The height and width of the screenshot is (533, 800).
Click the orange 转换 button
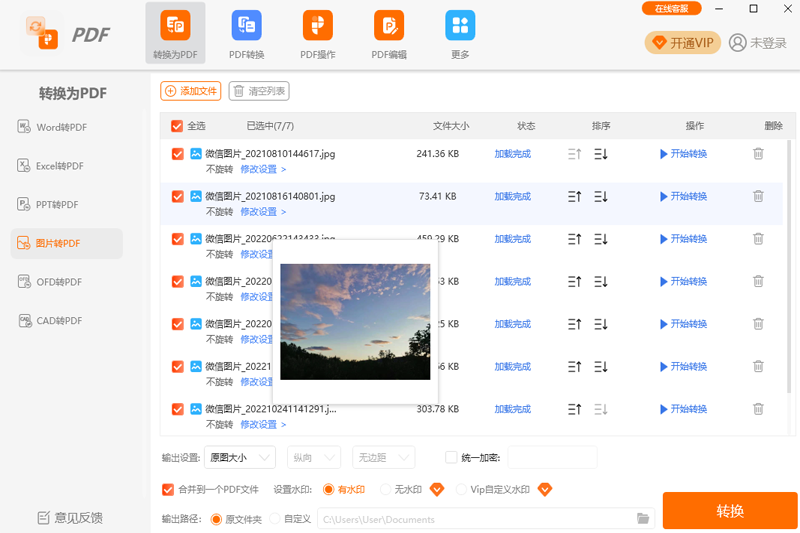(730, 511)
